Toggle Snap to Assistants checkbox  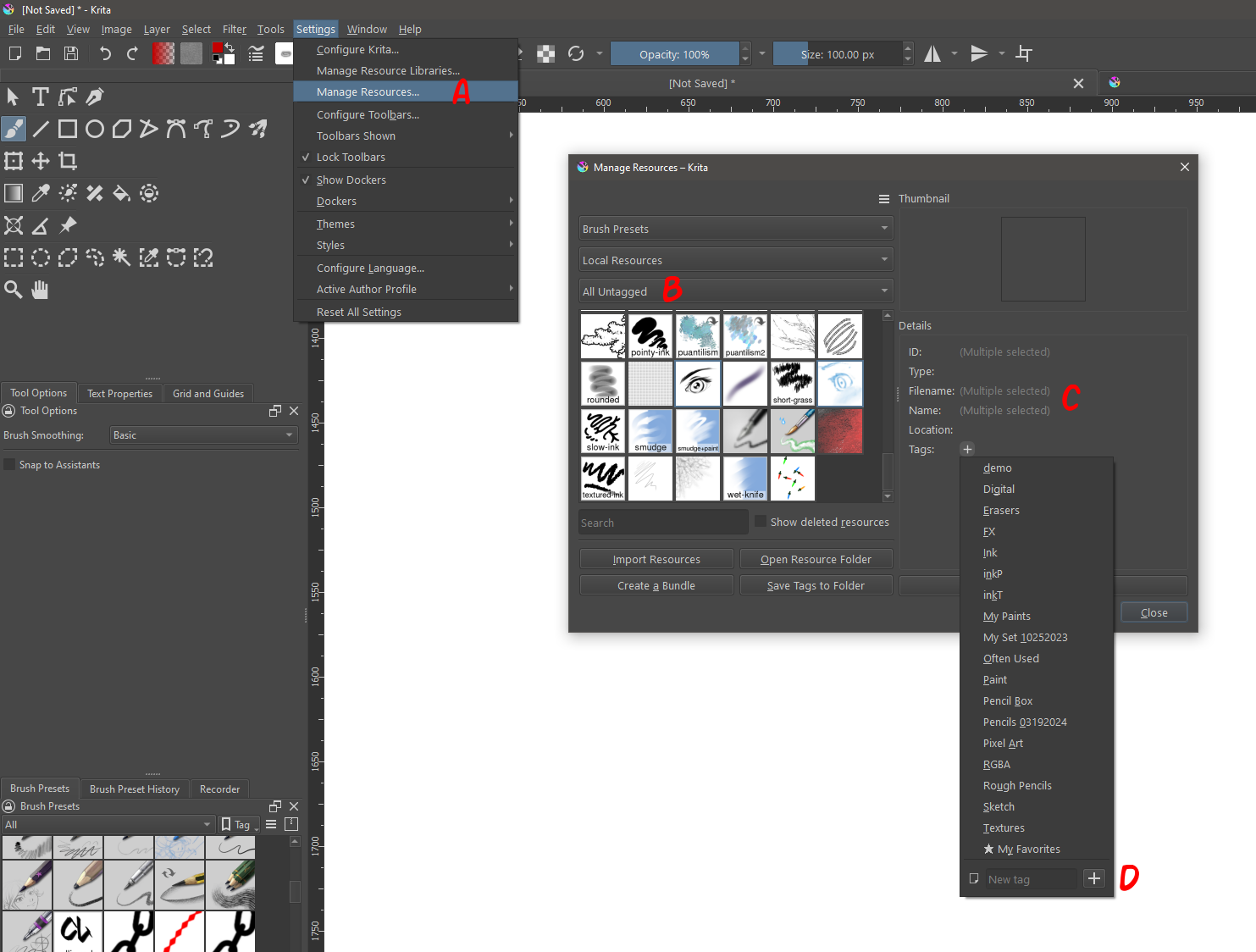[x=10, y=465]
